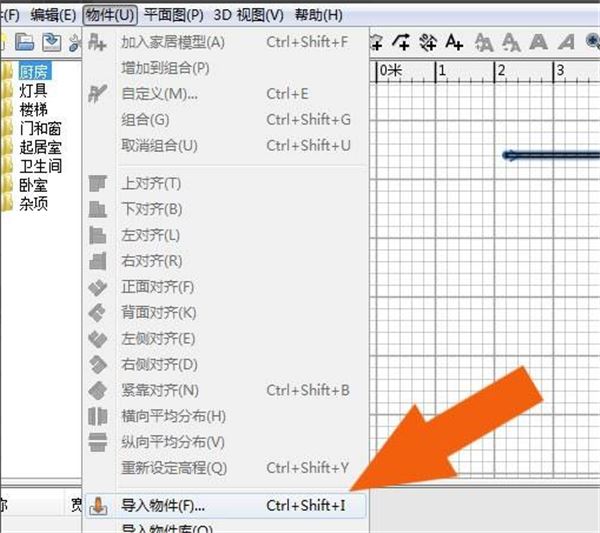Choose 自定义(M)... menu entry
600x533 pixels.
pyautogui.click(x=225, y=94)
